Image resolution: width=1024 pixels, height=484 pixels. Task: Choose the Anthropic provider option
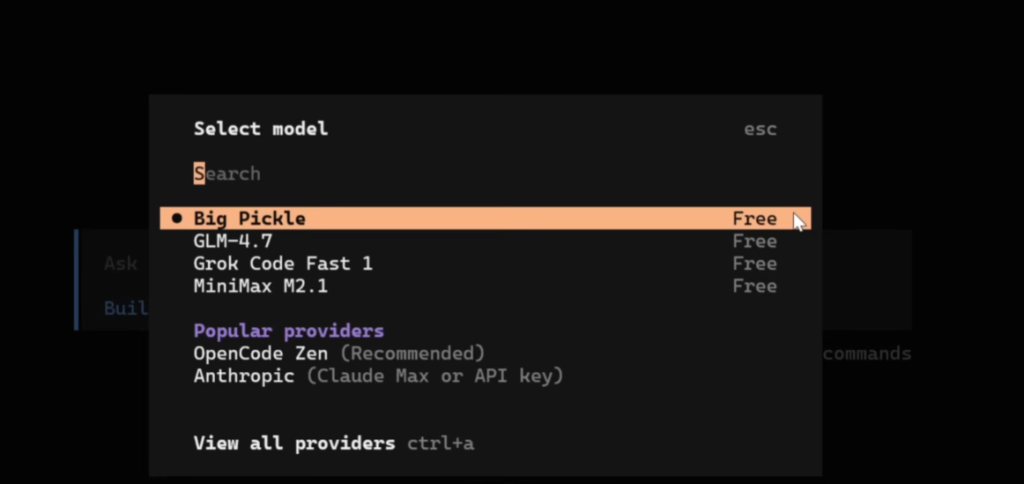coord(244,376)
